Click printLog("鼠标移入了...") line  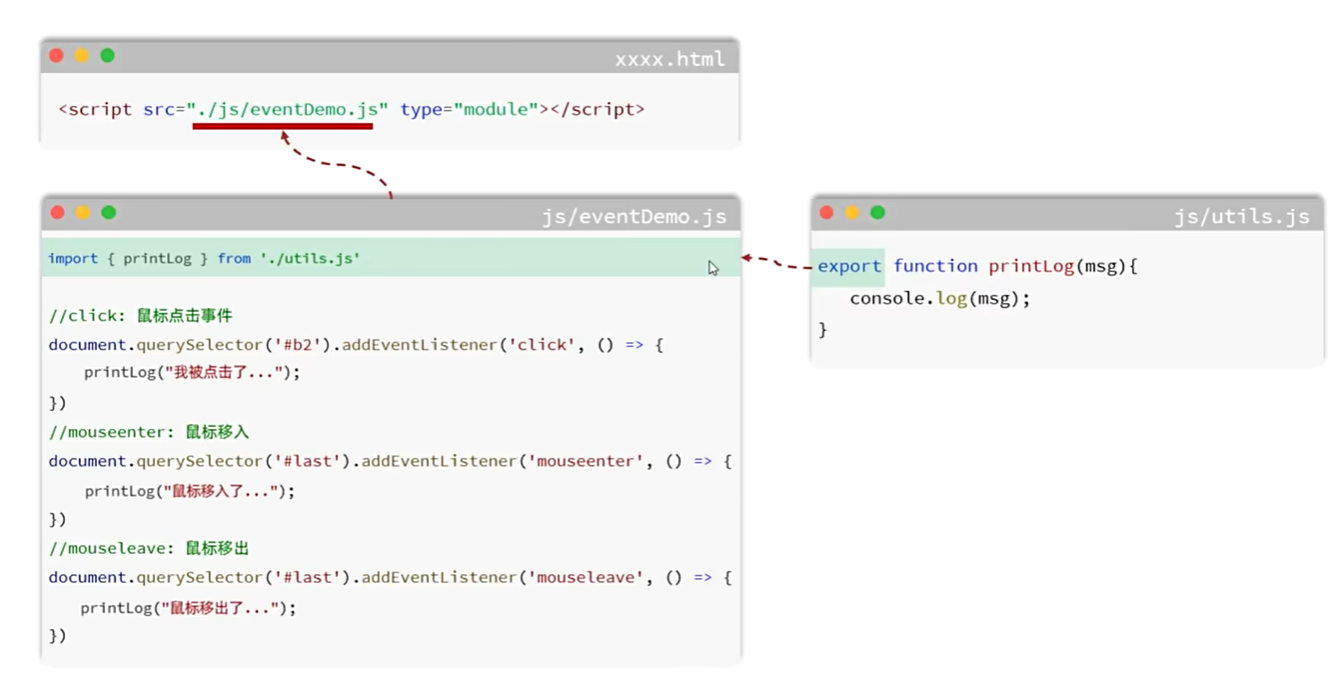[x=190, y=491]
